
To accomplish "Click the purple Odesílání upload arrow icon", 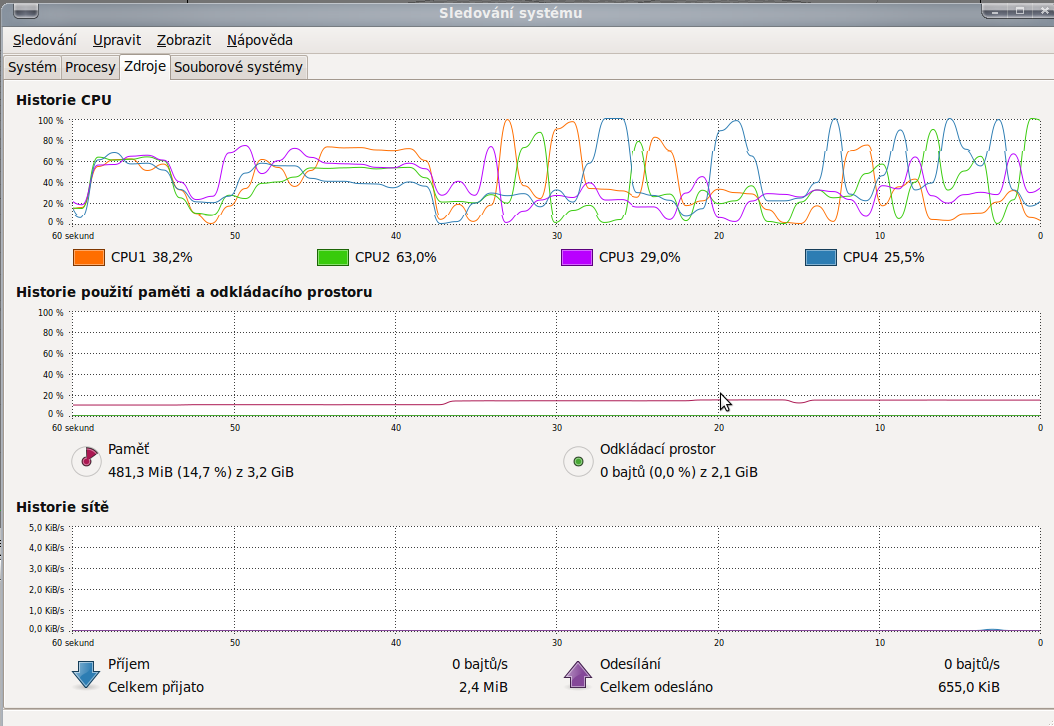I will point(578,675).
